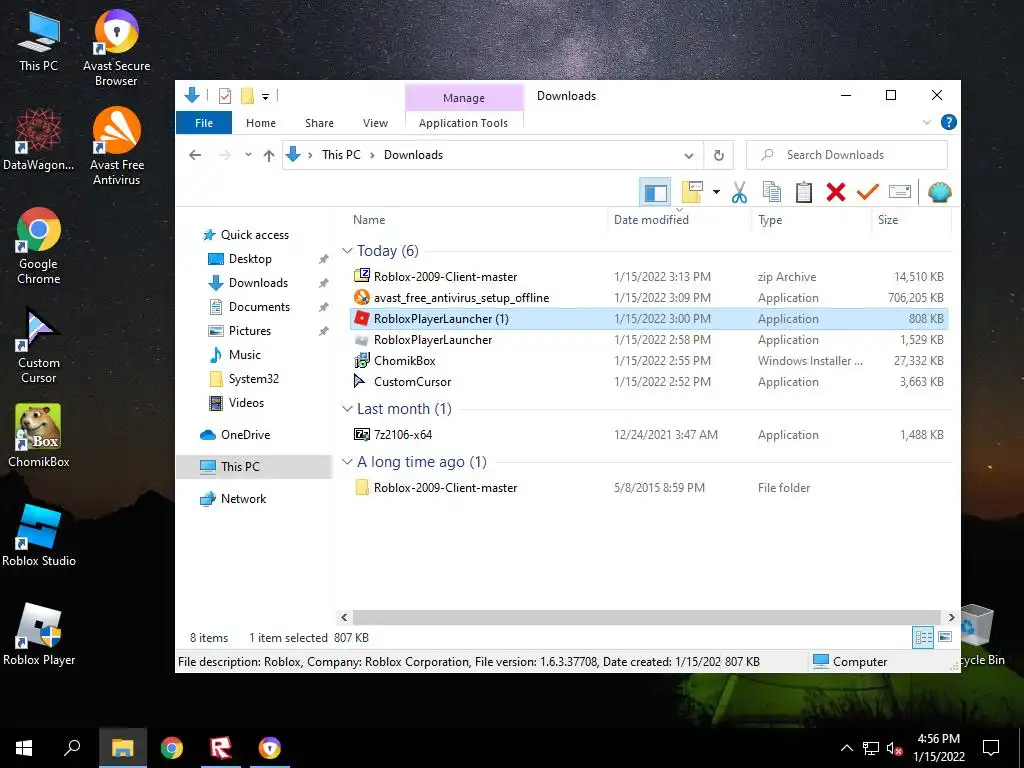
Task: Click Downloads in the address breadcrumb
Action: [413, 155]
